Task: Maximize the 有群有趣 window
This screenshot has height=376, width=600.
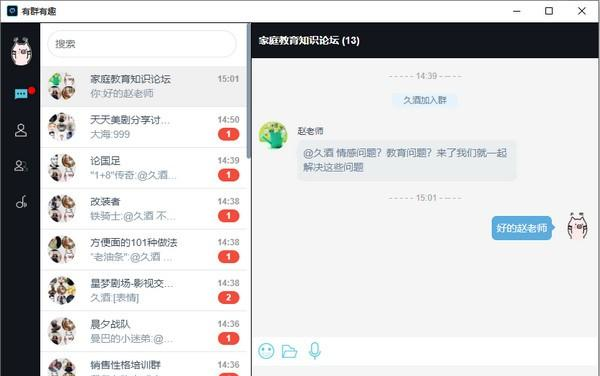Action: [549, 11]
